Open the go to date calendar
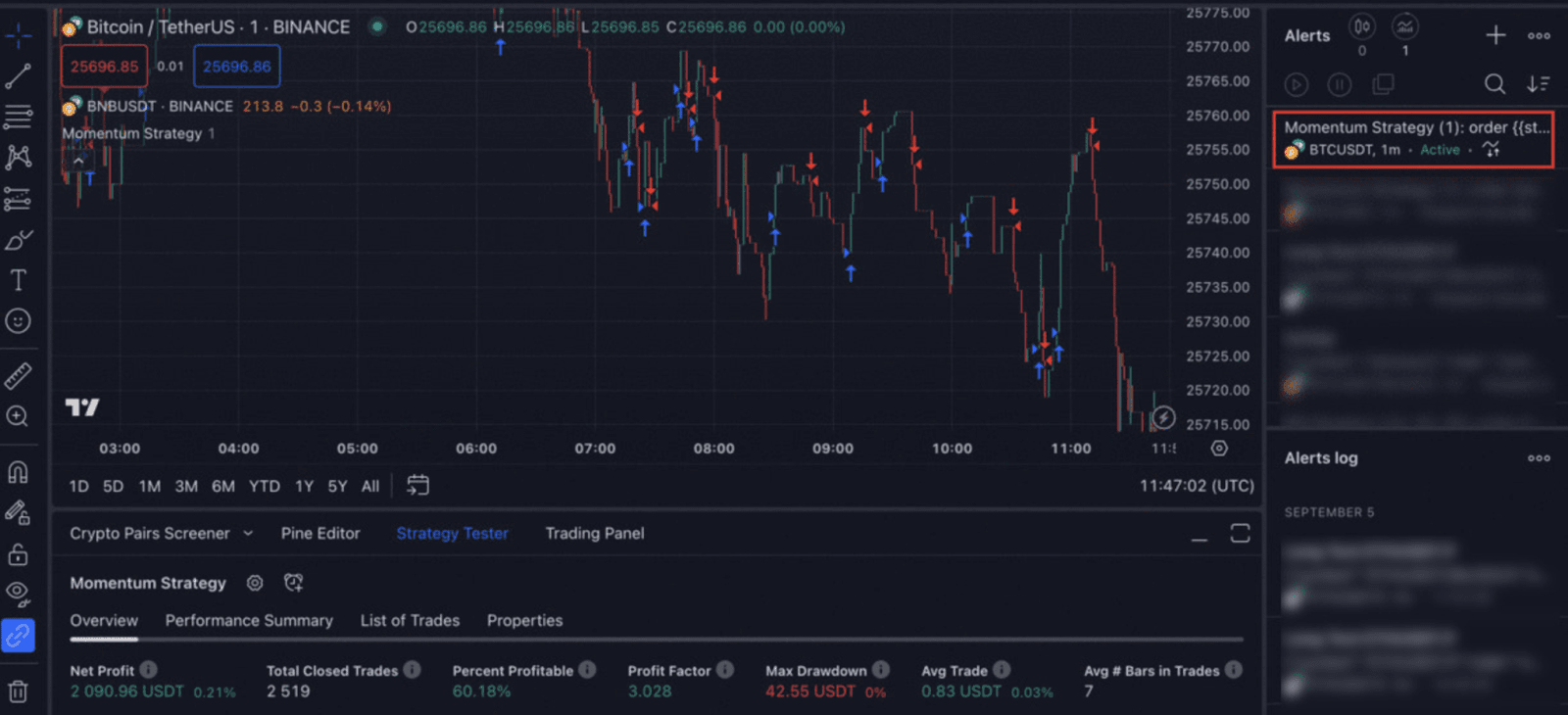Screen dimensions: 1568x715 click(x=418, y=485)
